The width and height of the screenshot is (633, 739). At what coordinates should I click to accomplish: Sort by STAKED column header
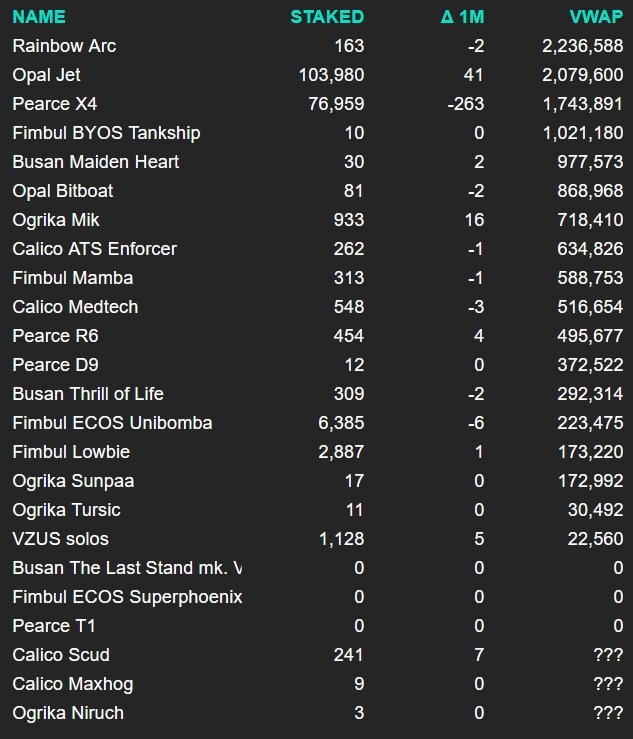327,17
